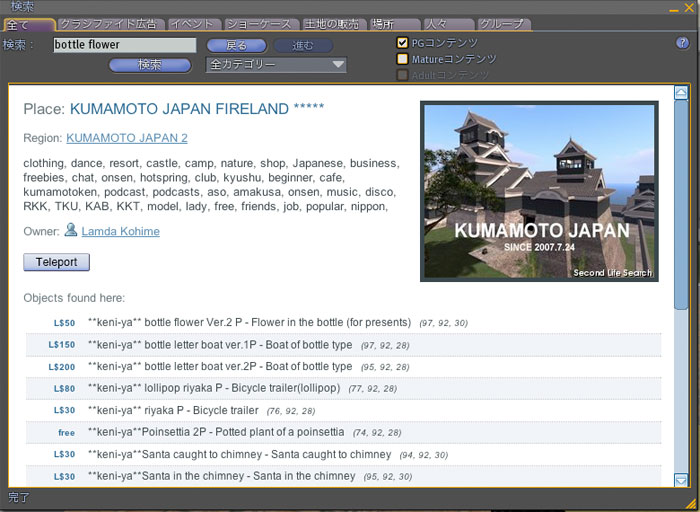The image size is (700, 512).
Task: Toggle the PG content checkbox
Action: click(x=403, y=43)
